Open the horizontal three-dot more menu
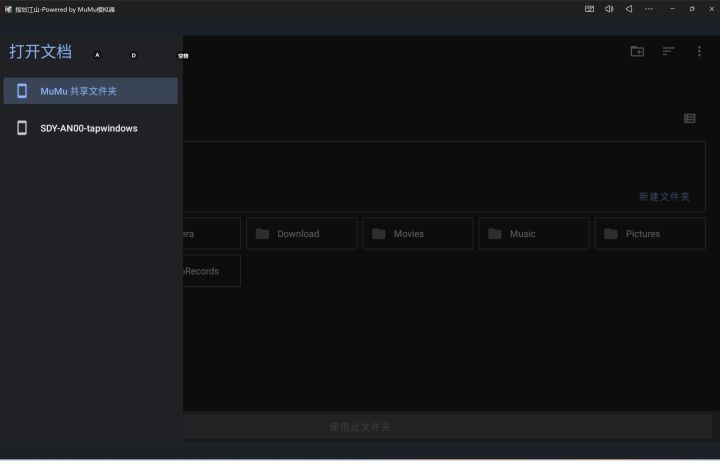The image size is (720, 461). click(x=648, y=9)
